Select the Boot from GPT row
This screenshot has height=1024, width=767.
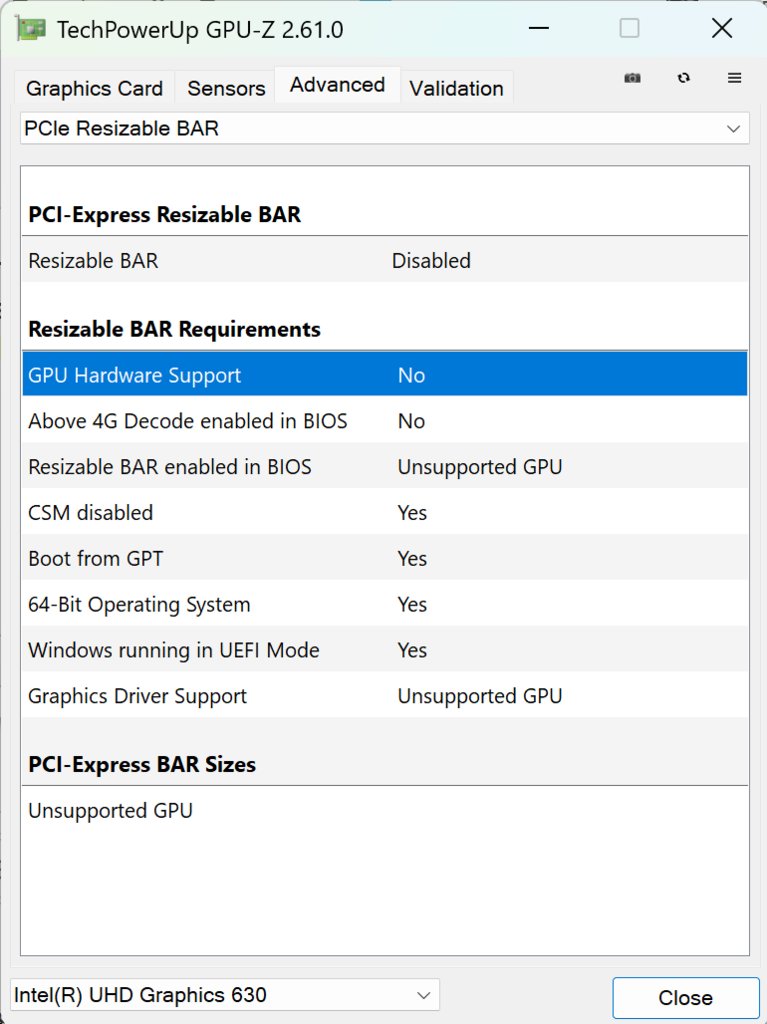click(x=385, y=558)
